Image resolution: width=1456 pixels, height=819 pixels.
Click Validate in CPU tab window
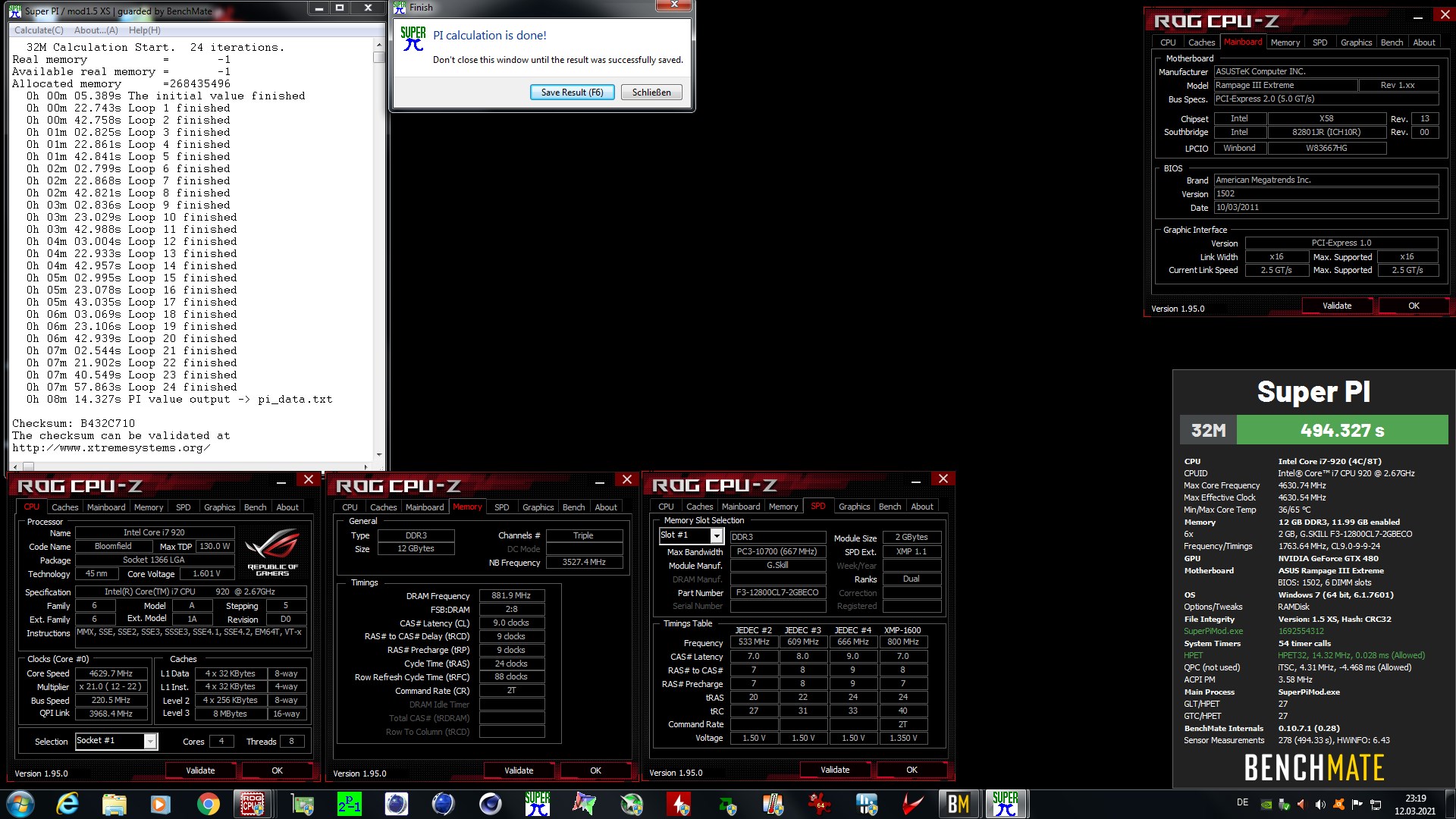pyautogui.click(x=200, y=770)
